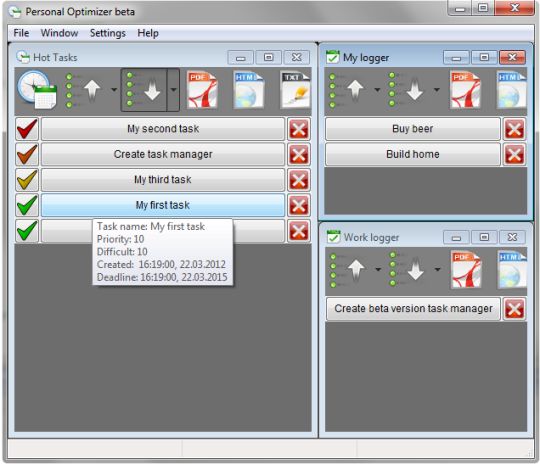Screen dimensions: 540x464
Task: Delete the 'My third task' entry
Action: point(299,180)
